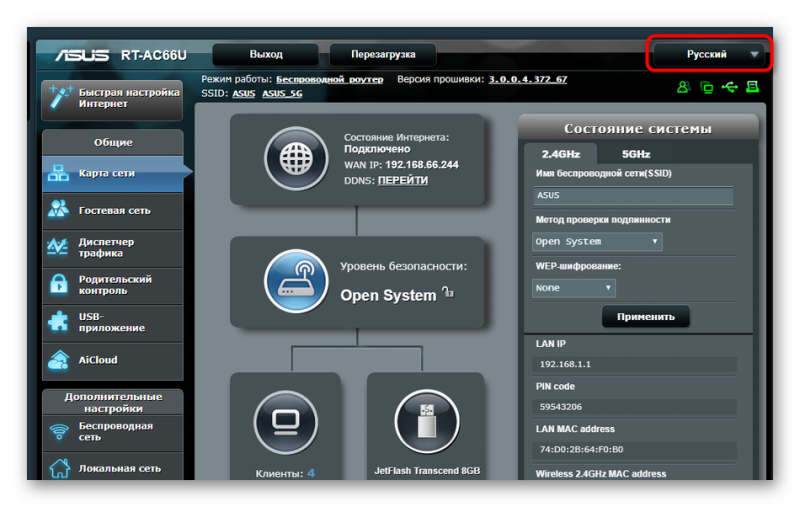The image size is (800, 507).
Task: Click the Применить apply button
Action: (x=646, y=317)
